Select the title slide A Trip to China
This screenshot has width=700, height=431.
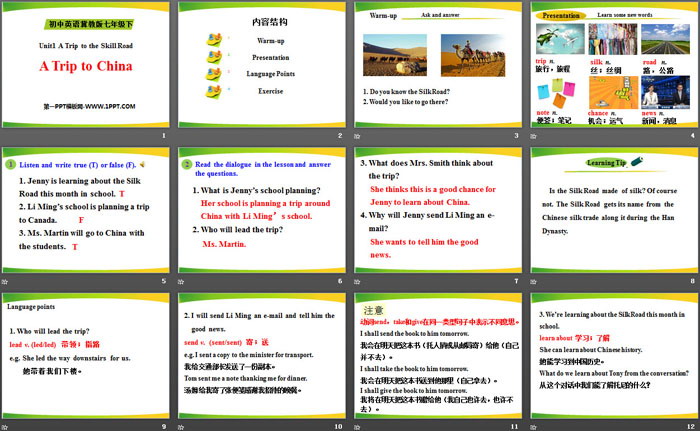pyautogui.click(x=86, y=72)
